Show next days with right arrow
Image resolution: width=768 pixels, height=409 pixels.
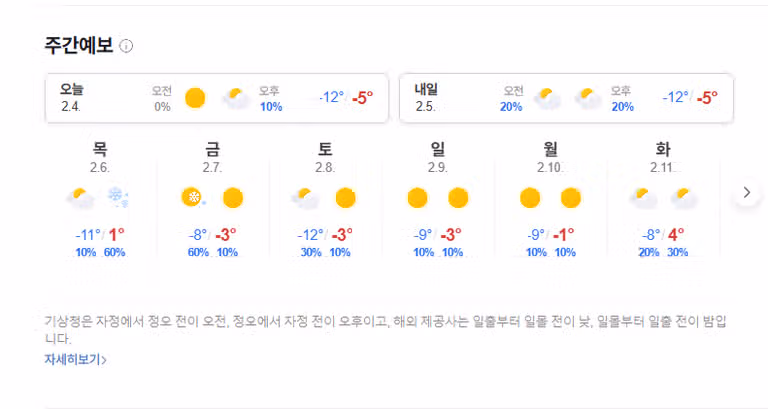tap(746, 192)
